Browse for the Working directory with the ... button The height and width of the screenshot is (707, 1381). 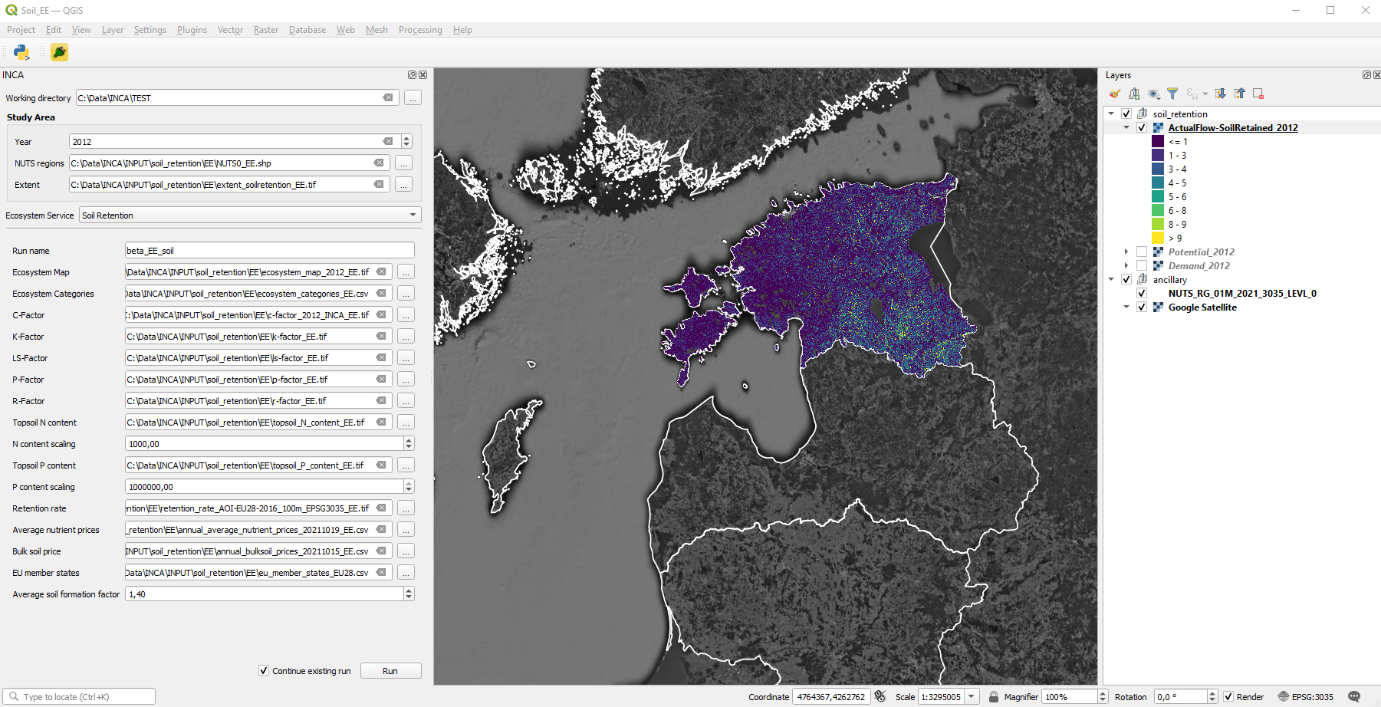click(x=413, y=98)
